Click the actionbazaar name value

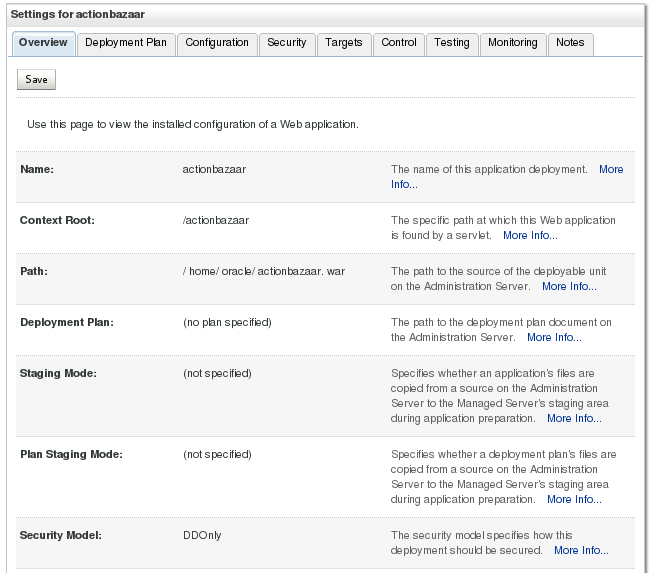pos(214,170)
